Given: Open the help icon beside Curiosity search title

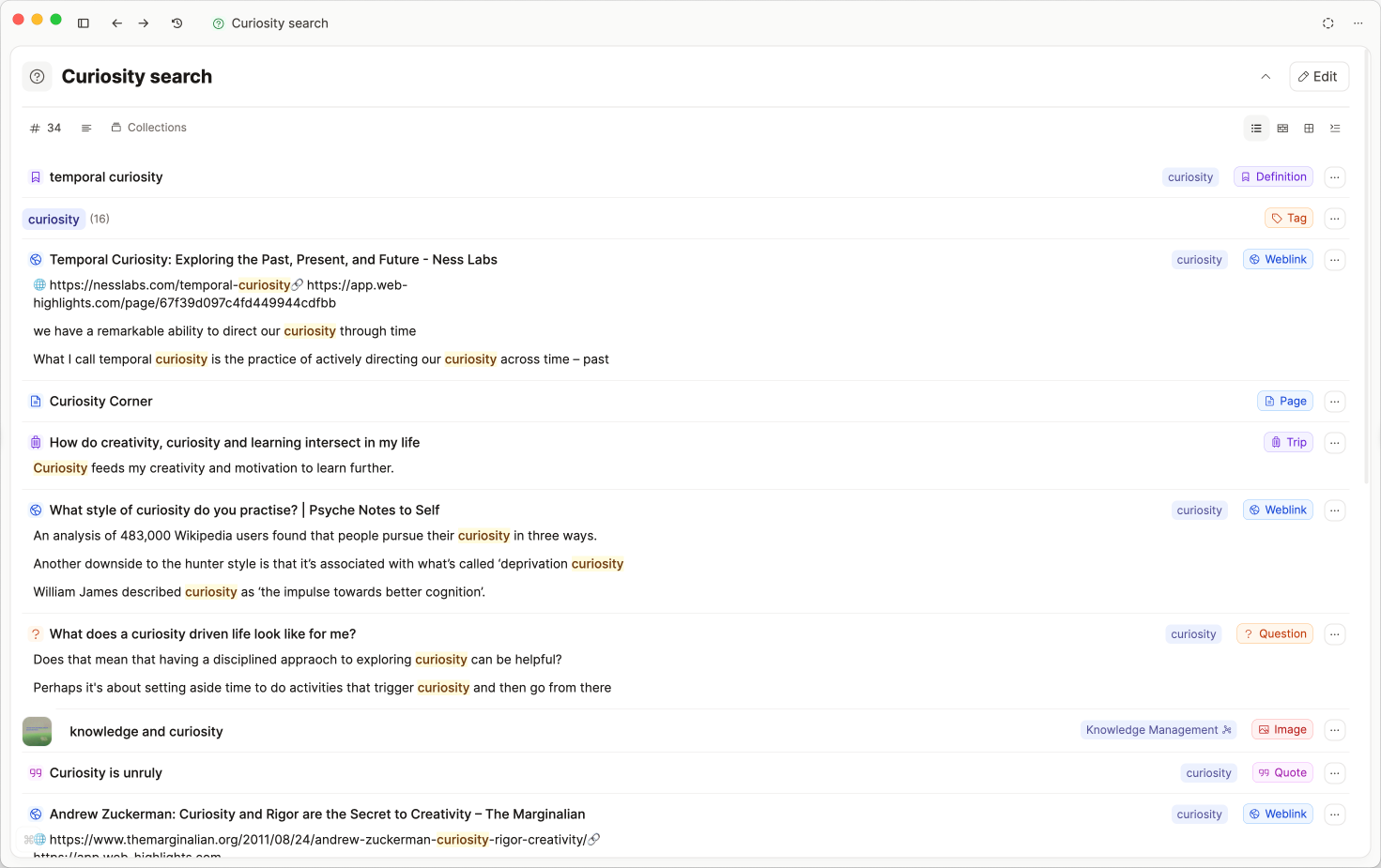Looking at the screenshot, I should coord(37,76).
